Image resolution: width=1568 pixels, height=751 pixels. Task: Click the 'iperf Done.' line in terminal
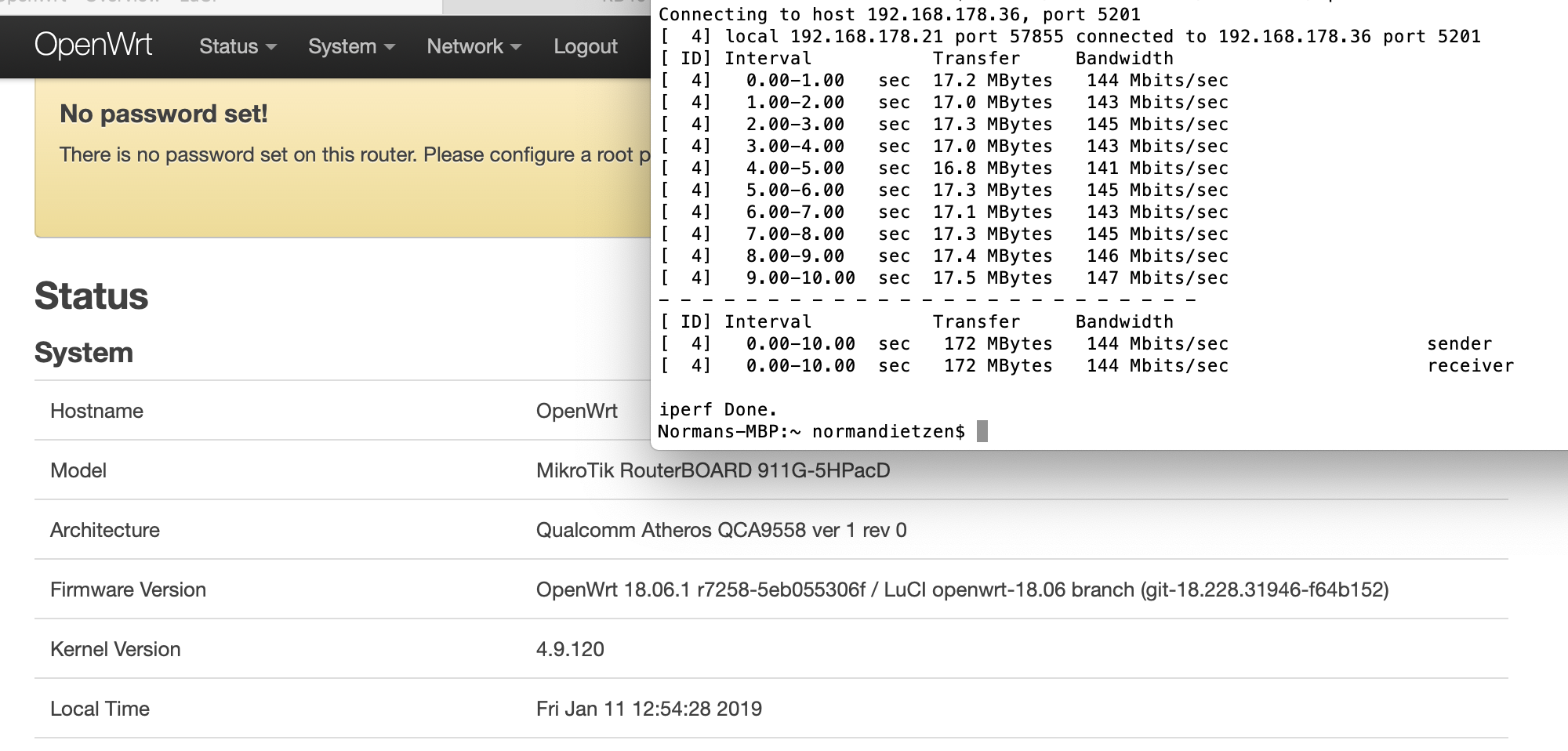pos(717,409)
